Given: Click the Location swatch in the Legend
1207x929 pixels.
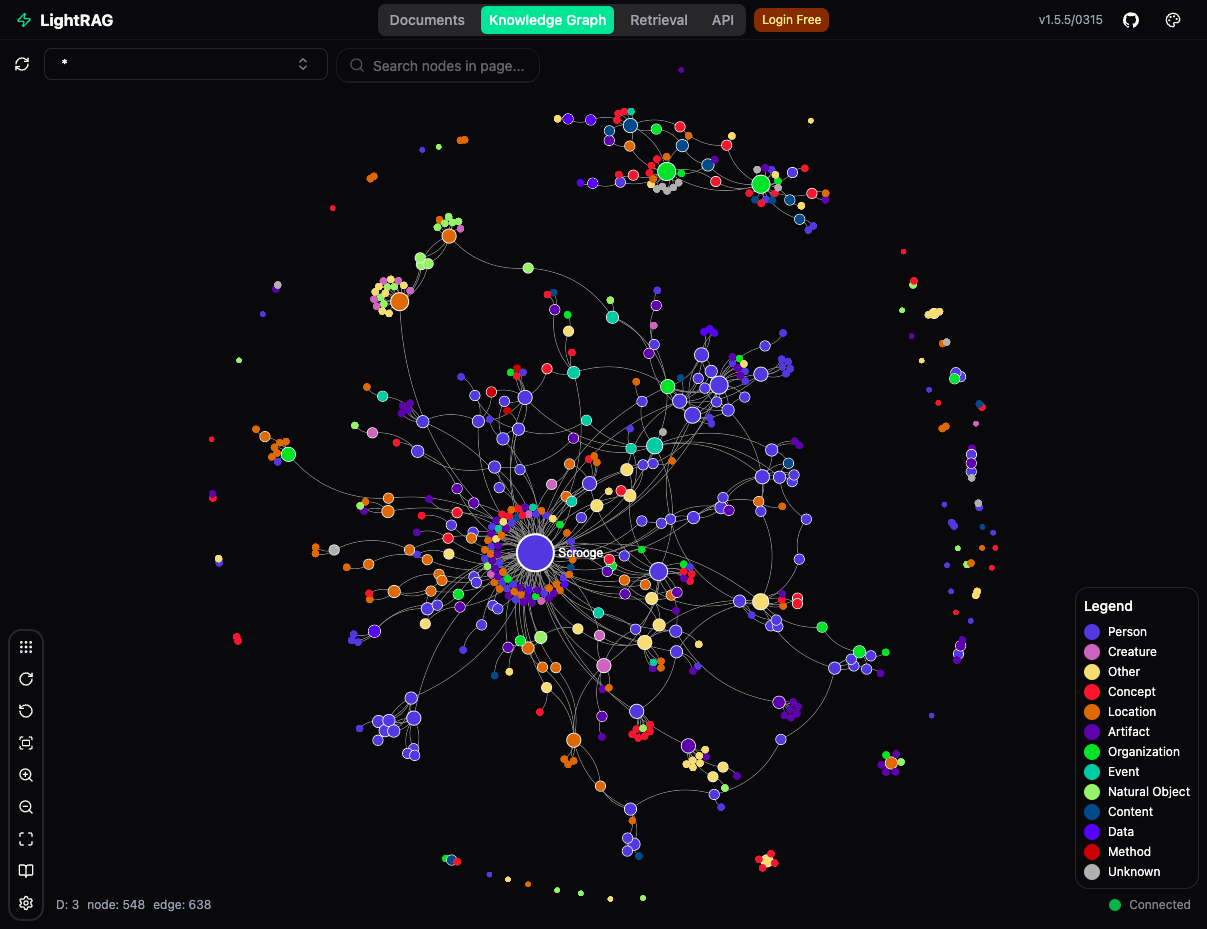Looking at the screenshot, I should pyautogui.click(x=1092, y=712).
